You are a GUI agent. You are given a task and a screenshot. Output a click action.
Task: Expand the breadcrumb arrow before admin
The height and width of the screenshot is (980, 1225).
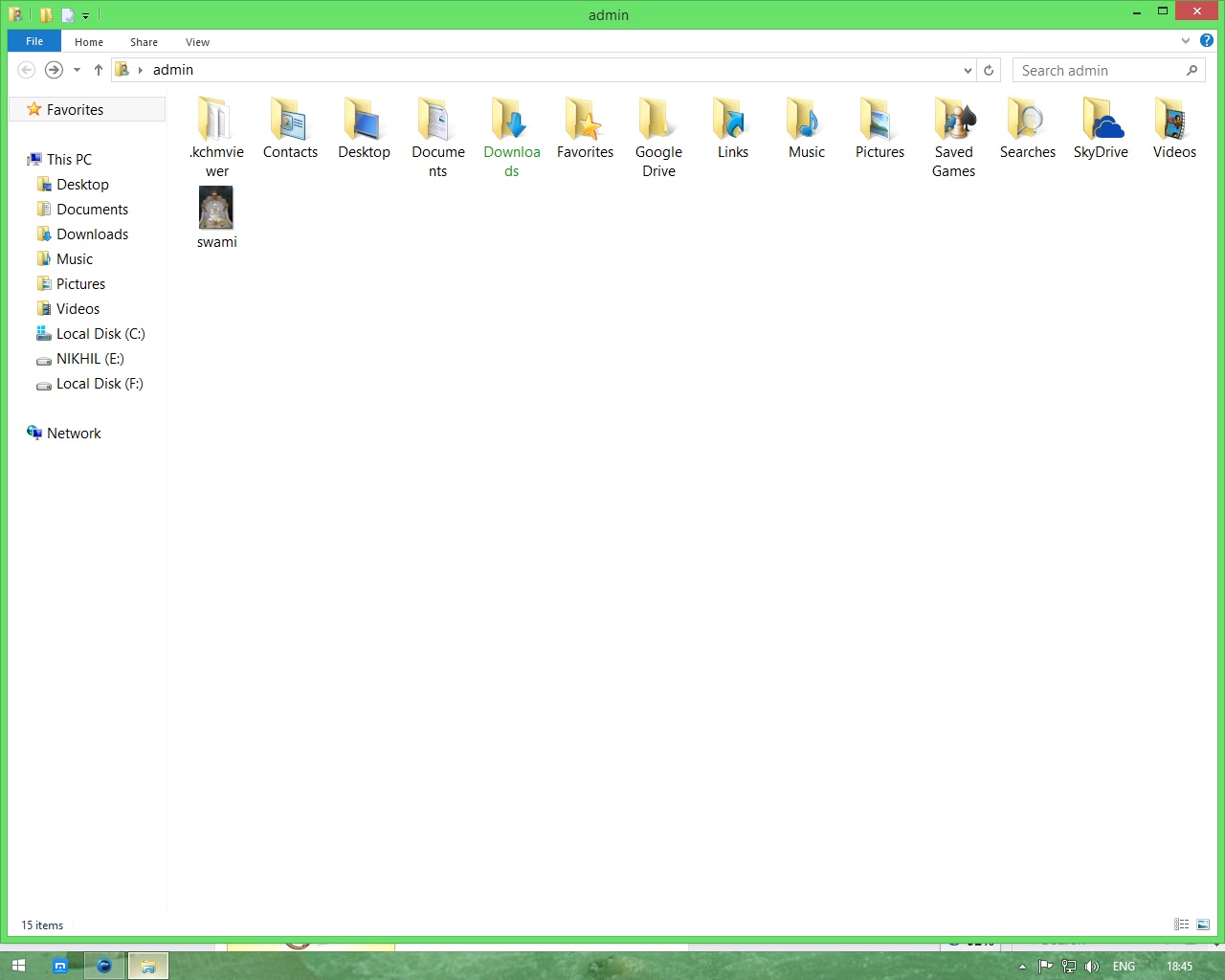tap(141, 70)
